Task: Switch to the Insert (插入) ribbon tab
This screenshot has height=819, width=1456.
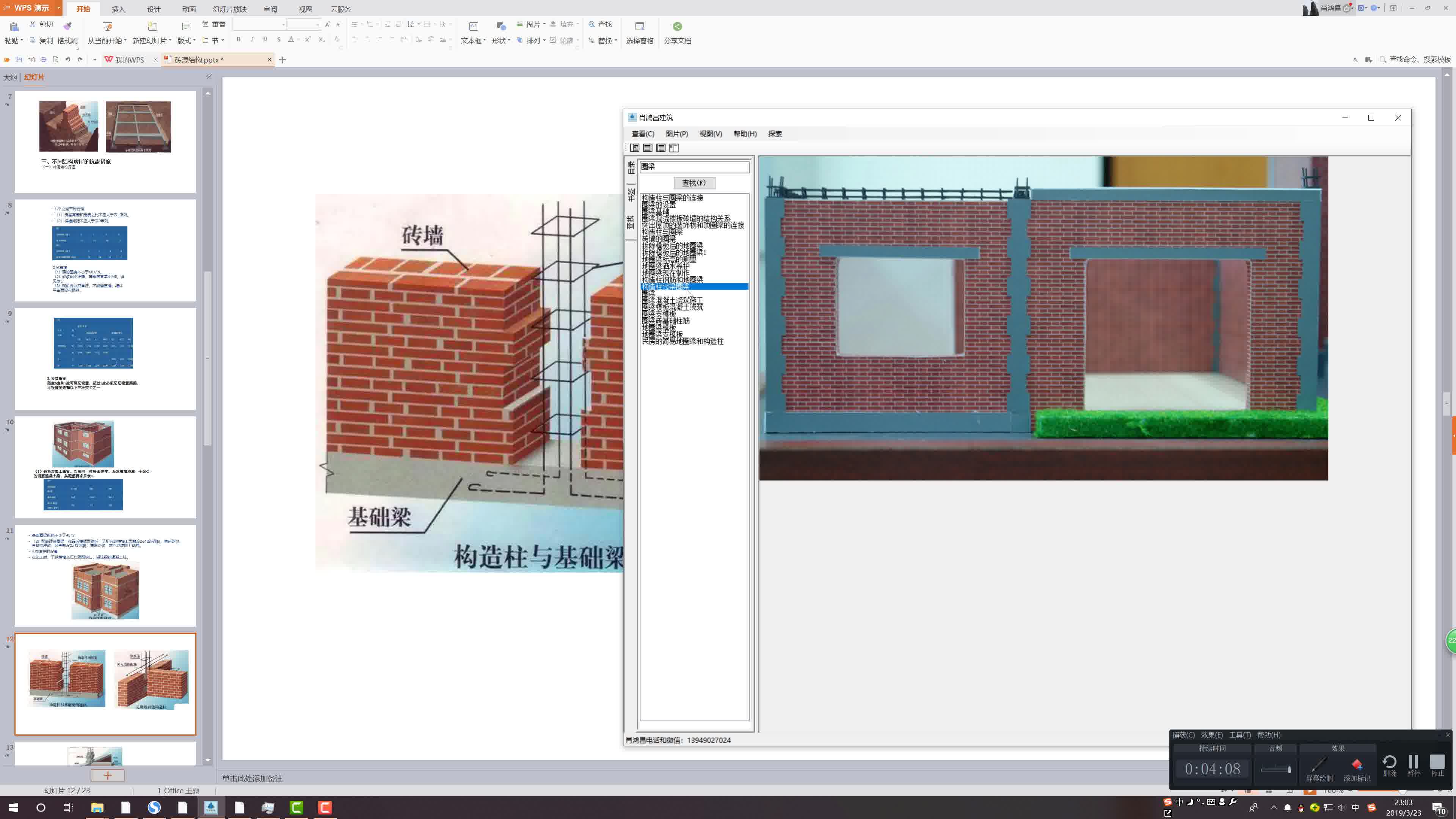Action: 118,9
